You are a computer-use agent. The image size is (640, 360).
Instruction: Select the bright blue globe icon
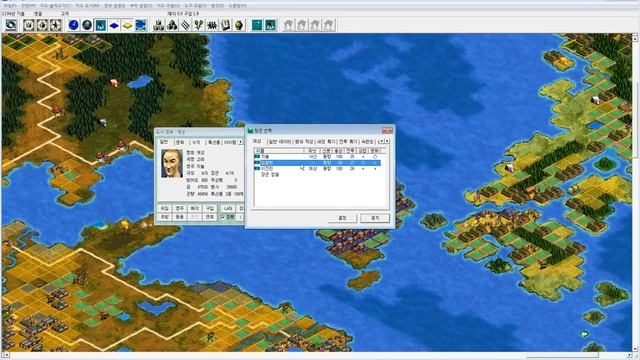point(74,25)
